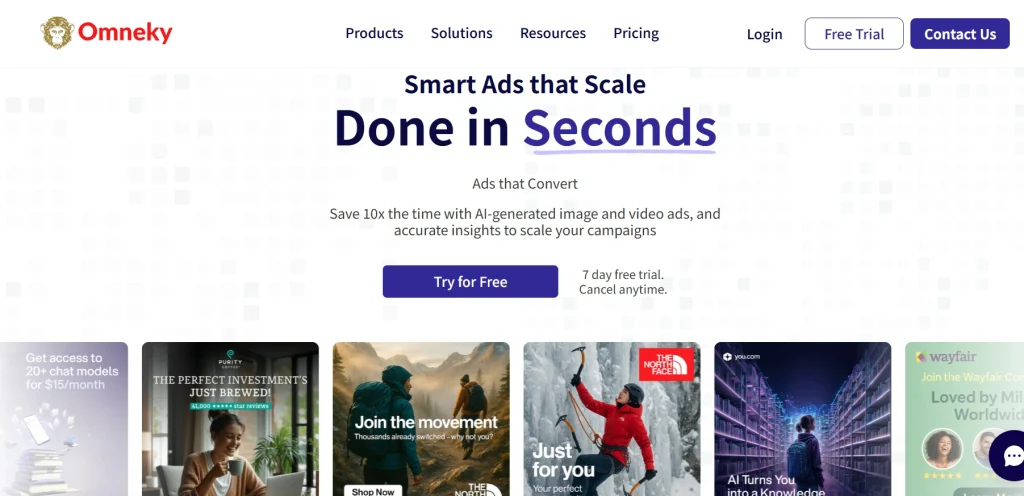Click the Login link
The width and height of the screenshot is (1024, 496).
point(765,34)
